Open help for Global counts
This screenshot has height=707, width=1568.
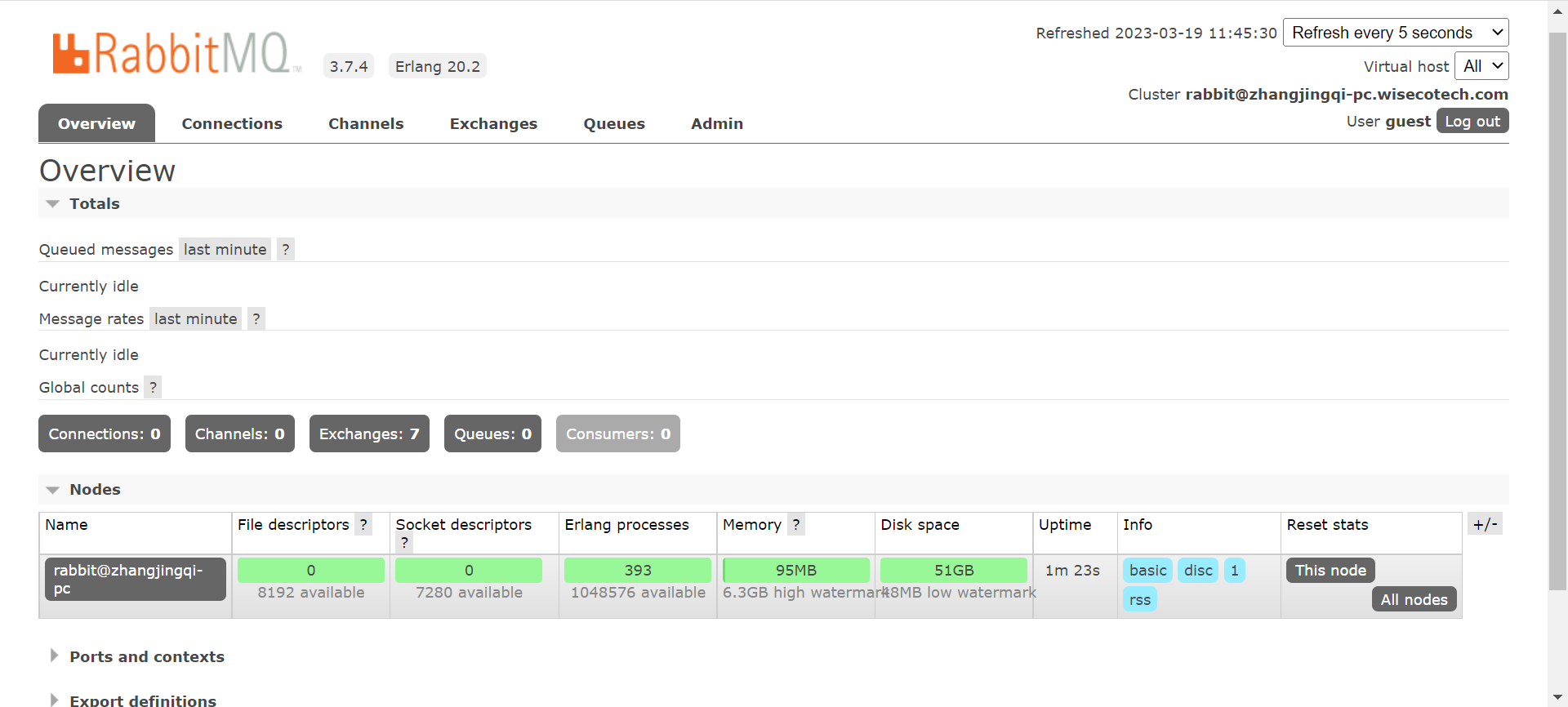pos(153,387)
